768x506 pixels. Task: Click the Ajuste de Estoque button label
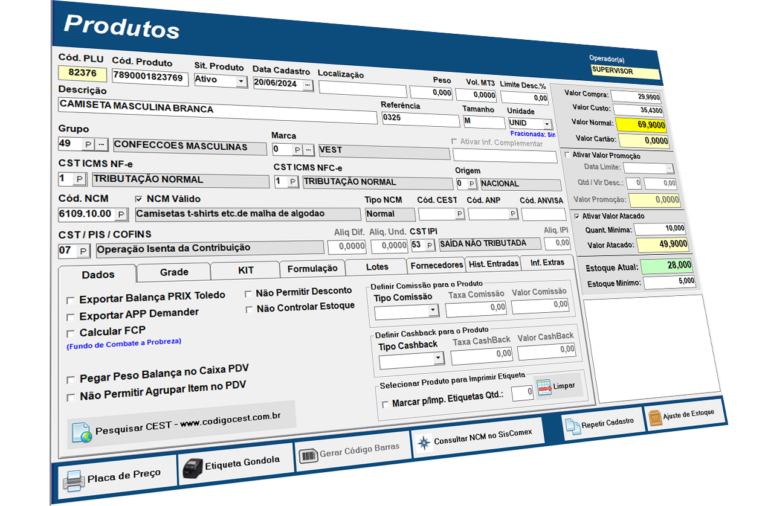coord(688,414)
